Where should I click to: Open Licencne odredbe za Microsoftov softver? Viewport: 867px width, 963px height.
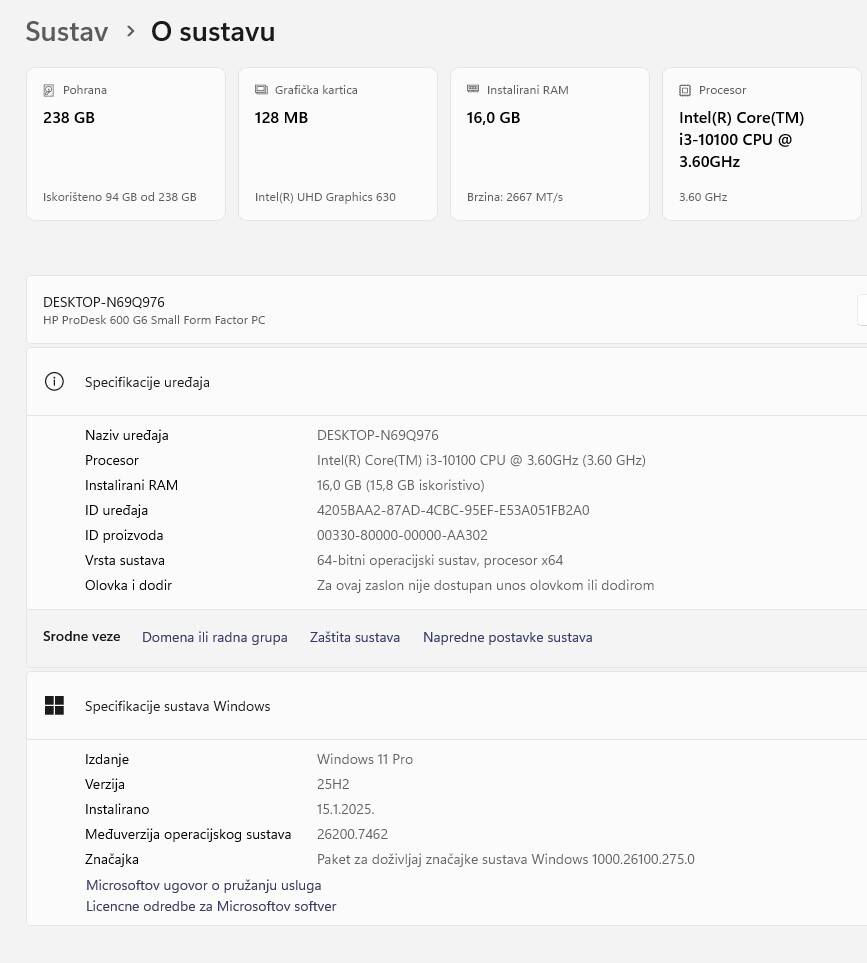tap(211, 906)
